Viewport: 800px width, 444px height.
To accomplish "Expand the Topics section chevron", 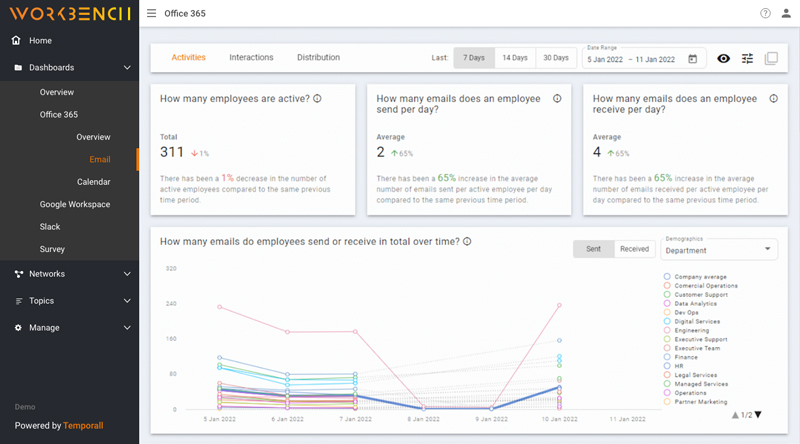I will (x=127, y=301).
